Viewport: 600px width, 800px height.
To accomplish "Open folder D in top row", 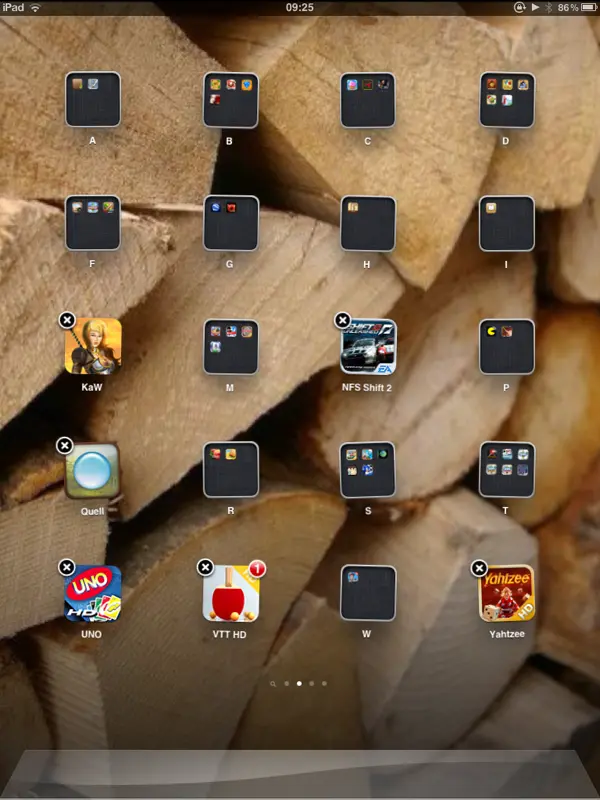I will [506, 100].
